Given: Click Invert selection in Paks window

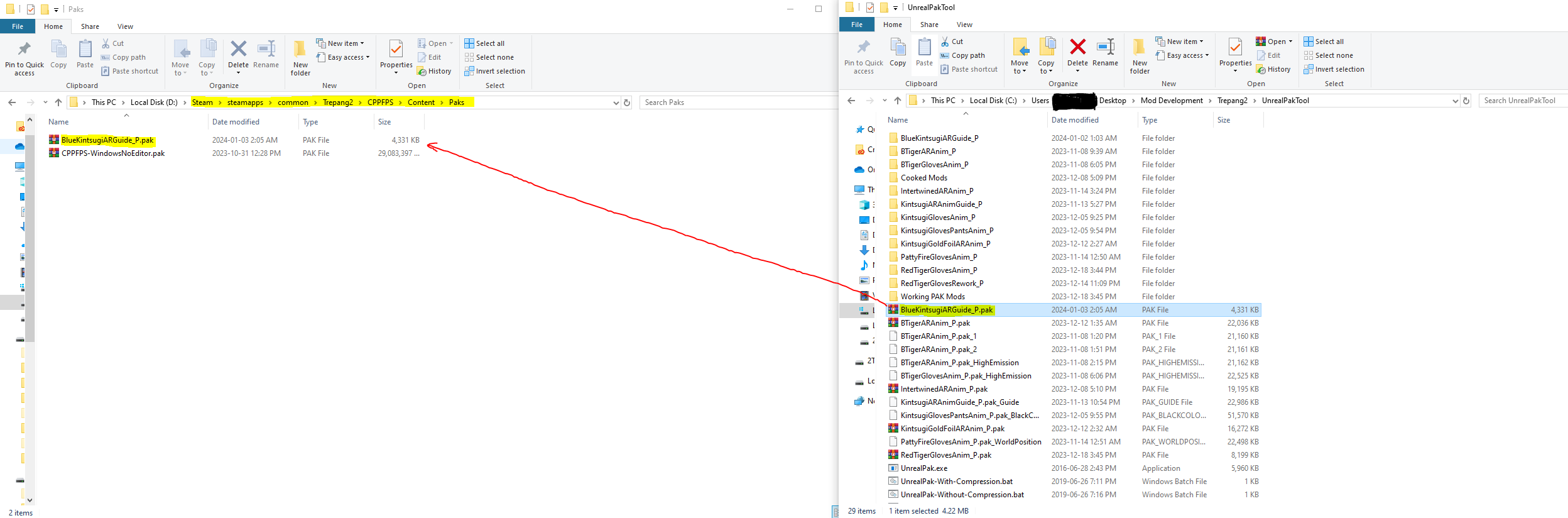Looking at the screenshot, I should (x=495, y=71).
